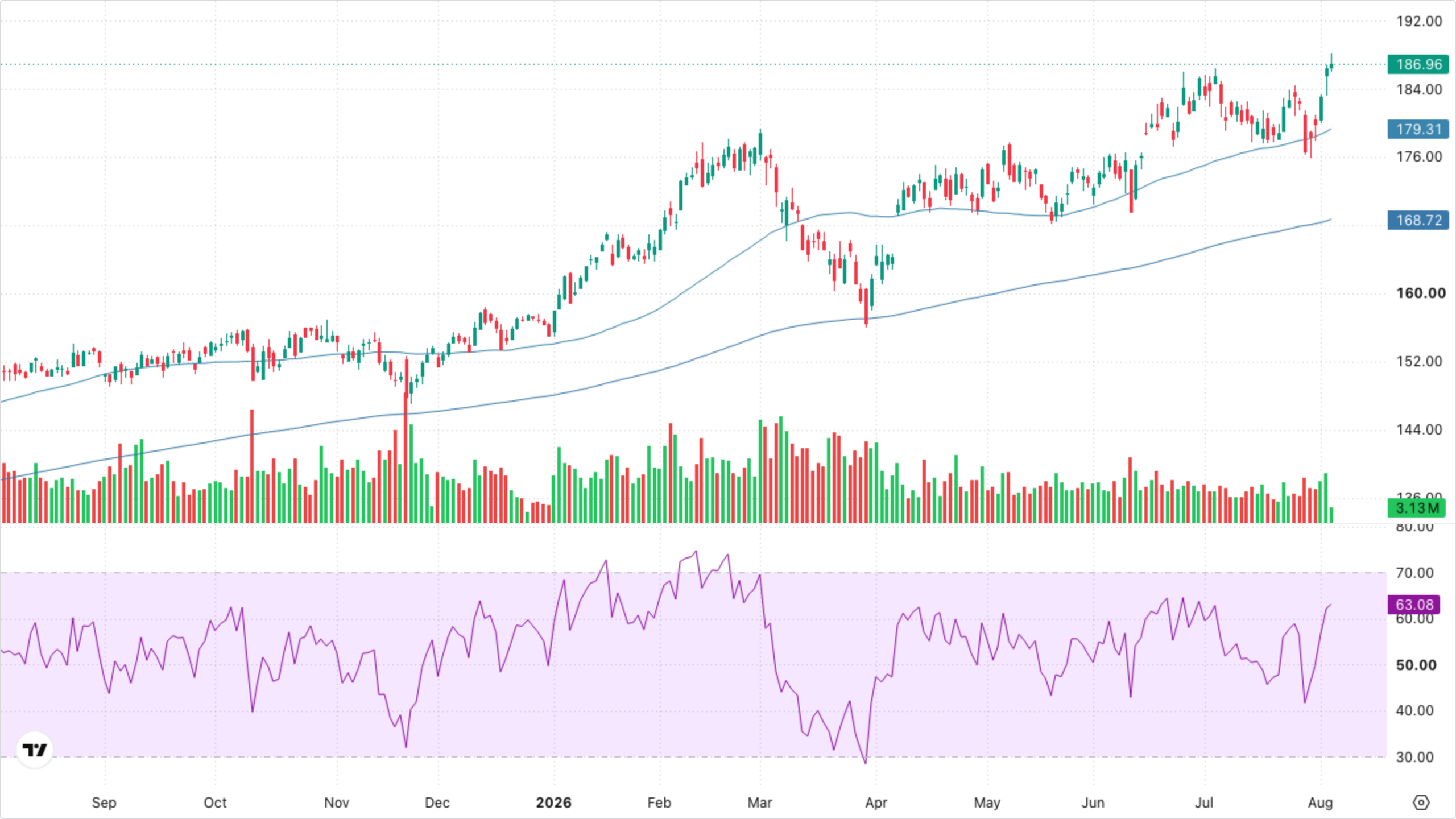This screenshot has height=819, width=1456.
Task: Click the 152.00 price axis label
Action: [1420, 362]
